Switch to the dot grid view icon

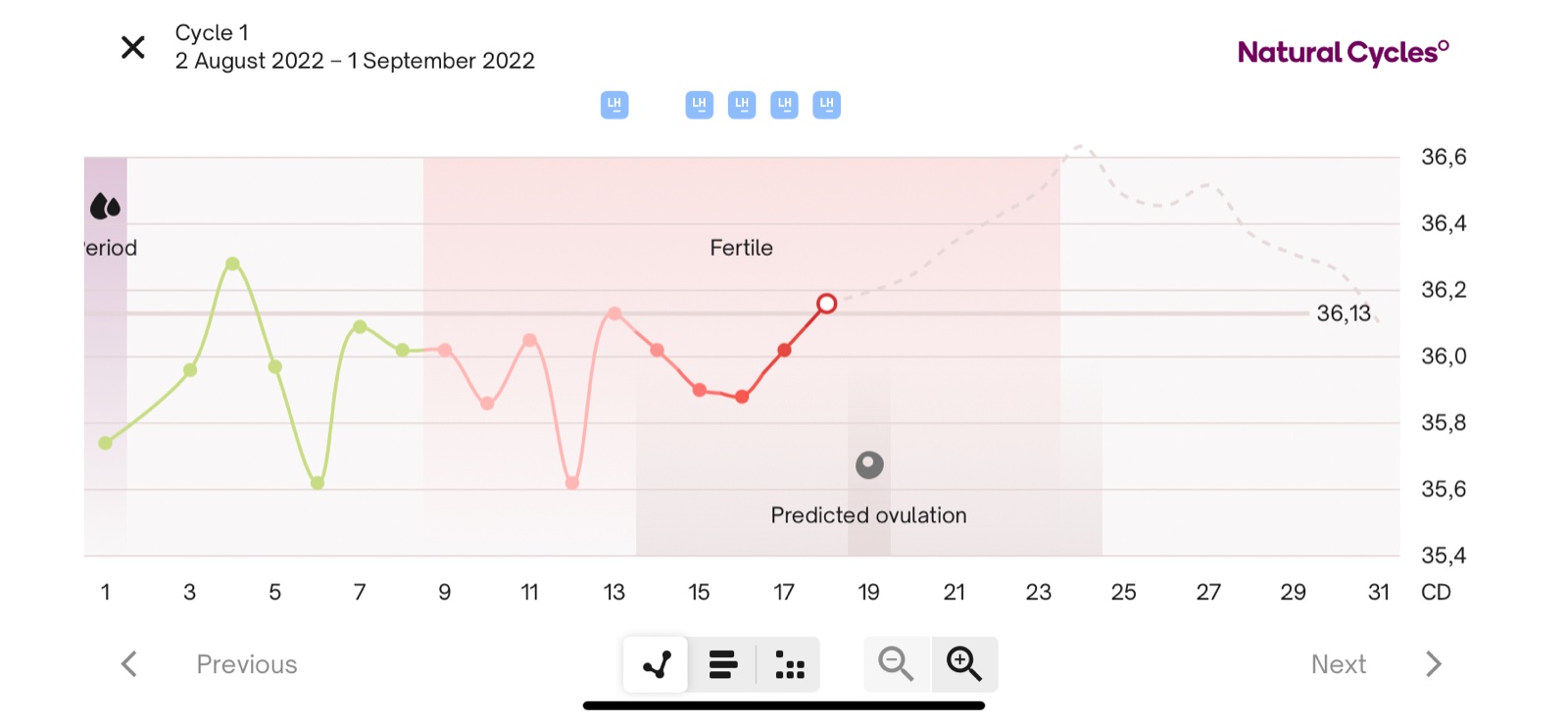(x=789, y=664)
